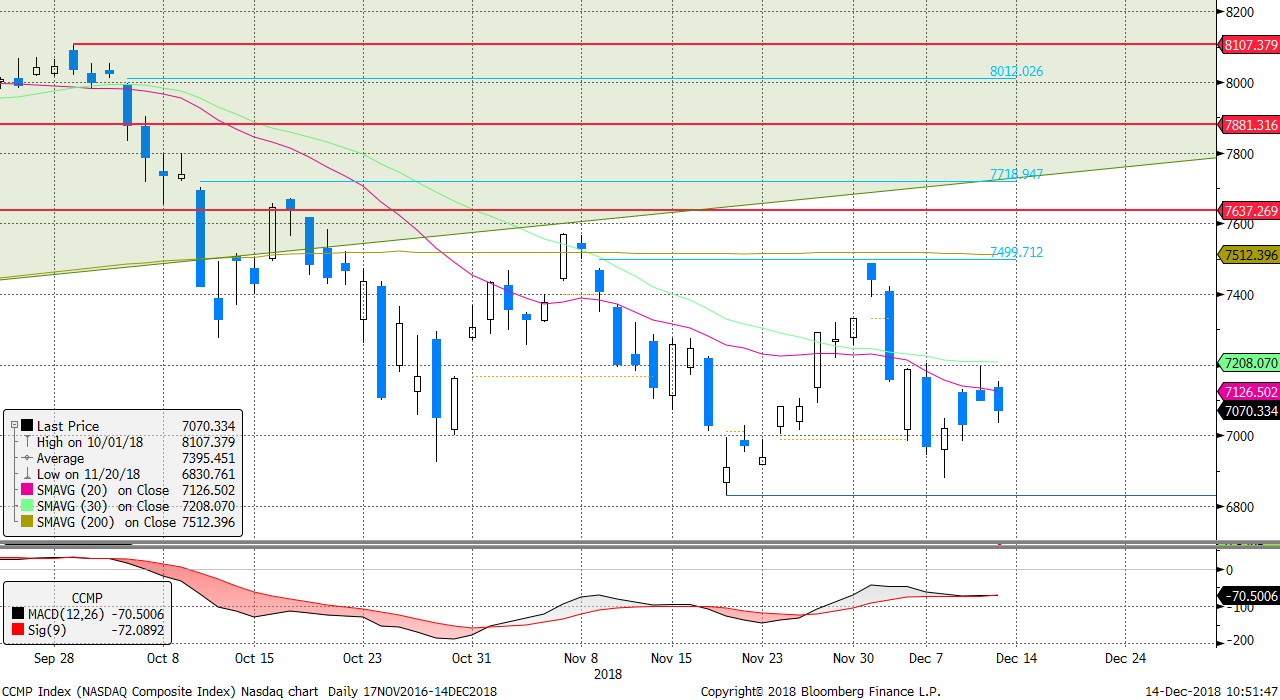Click the red 7637.269 price tag
1280x700 pixels.
(1250, 211)
